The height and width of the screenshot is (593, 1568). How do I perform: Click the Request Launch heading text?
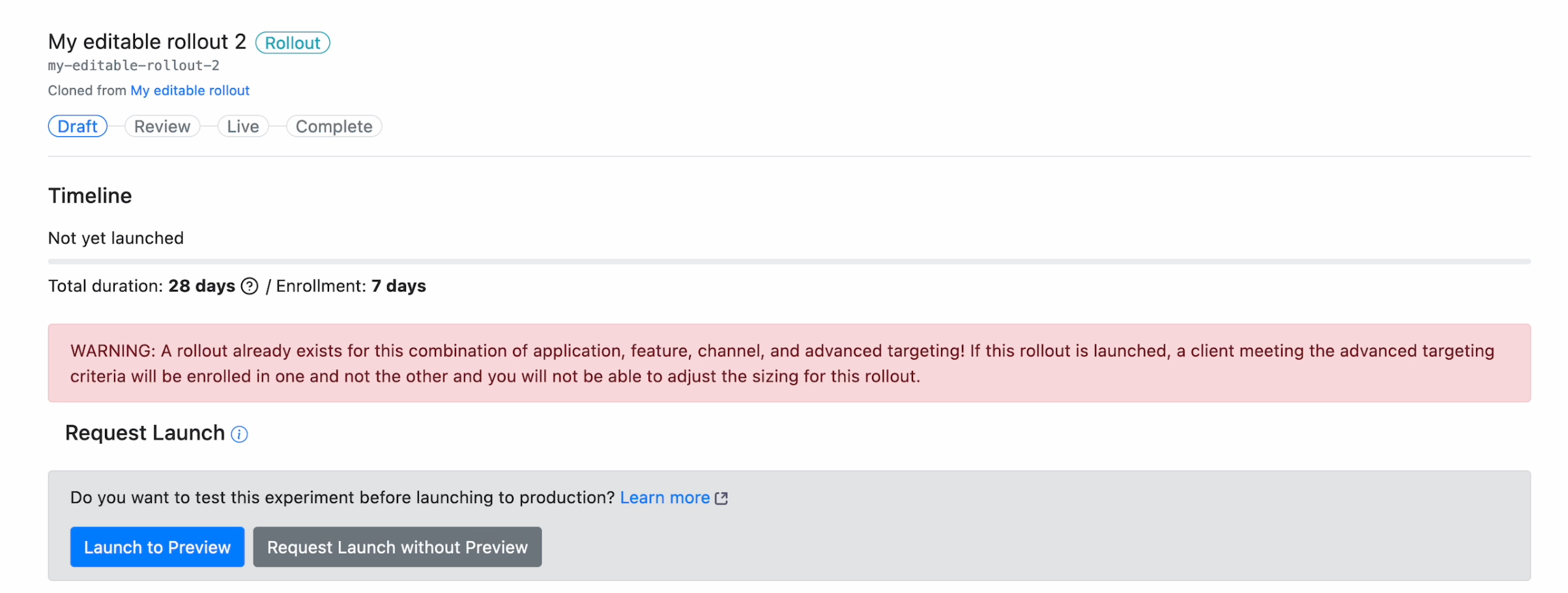click(x=145, y=433)
